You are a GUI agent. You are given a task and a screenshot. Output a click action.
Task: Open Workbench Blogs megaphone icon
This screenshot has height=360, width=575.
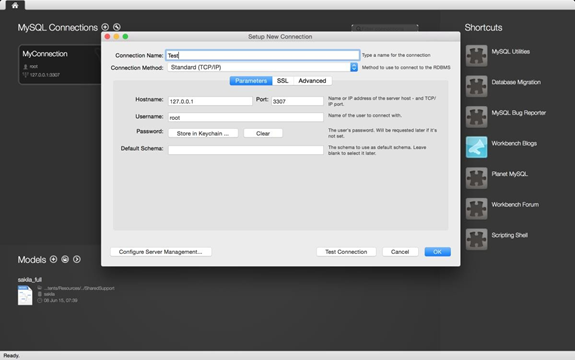[x=476, y=147]
